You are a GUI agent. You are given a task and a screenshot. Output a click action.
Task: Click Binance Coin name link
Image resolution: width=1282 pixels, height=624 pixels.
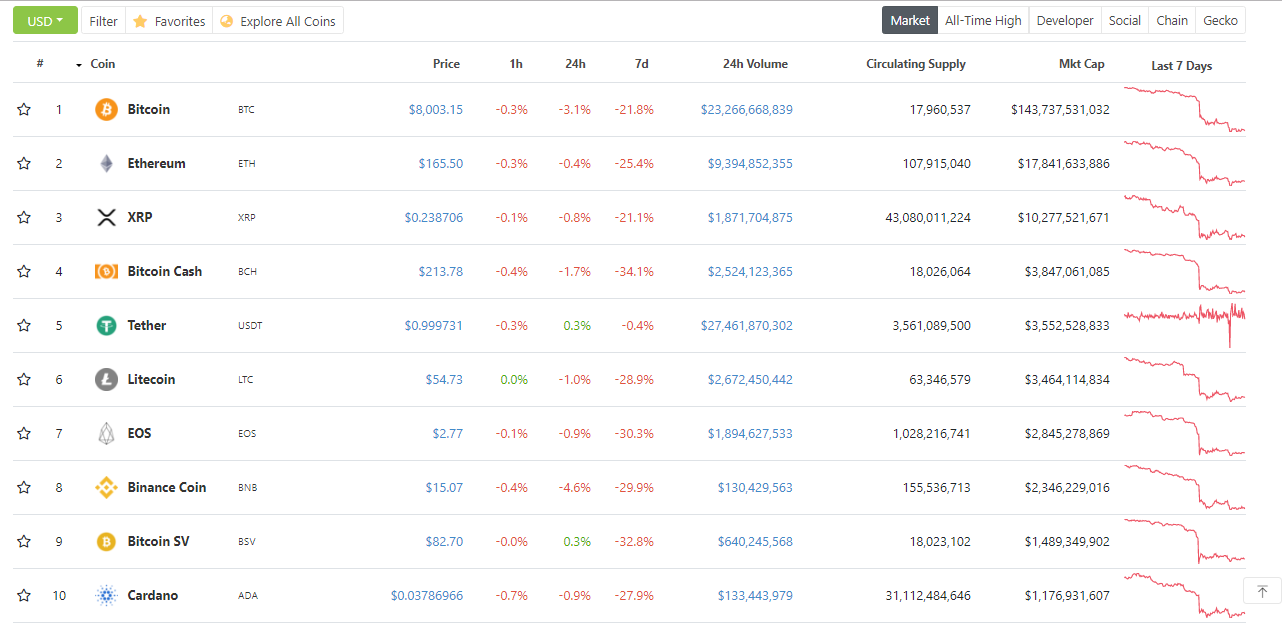(167, 488)
